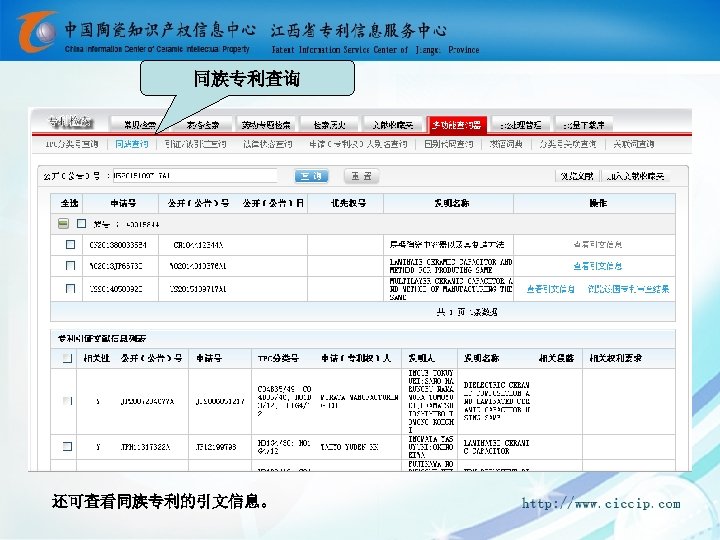Open the 常规检索 tab

pos(140,124)
